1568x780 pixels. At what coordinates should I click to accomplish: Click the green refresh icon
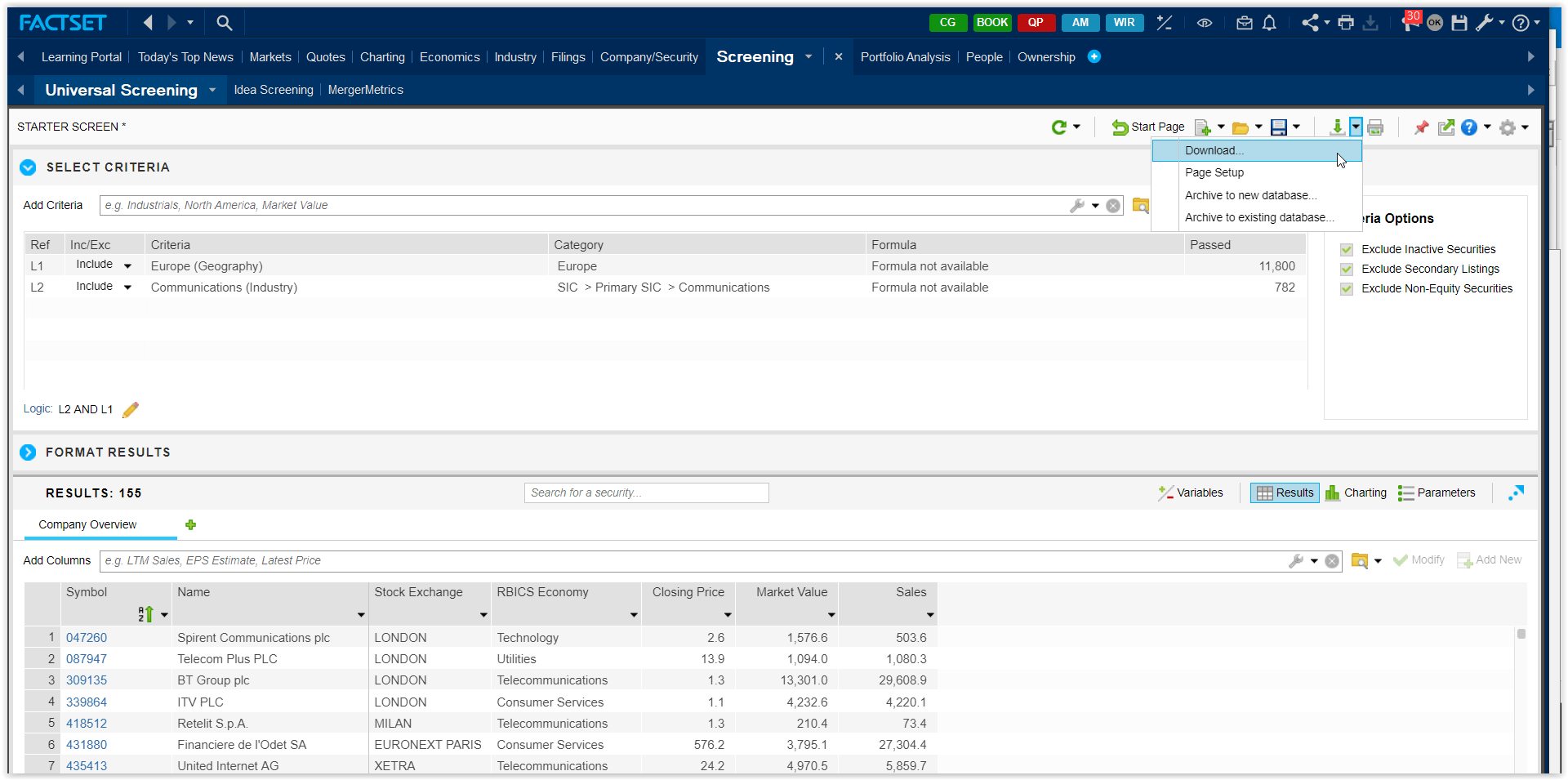(1059, 127)
